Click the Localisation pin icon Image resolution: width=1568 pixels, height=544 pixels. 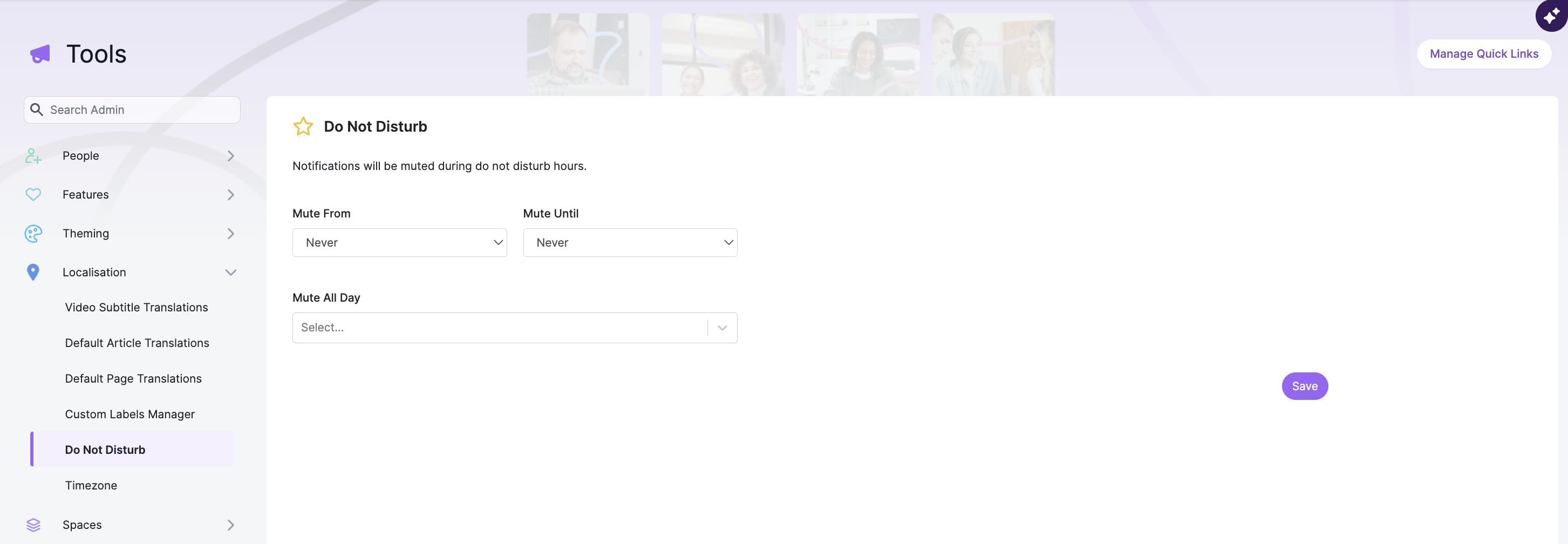pos(33,272)
